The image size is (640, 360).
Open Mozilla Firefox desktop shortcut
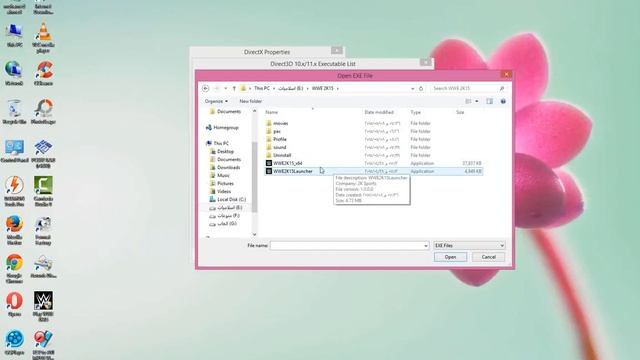pyautogui.click(x=14, y=231)
